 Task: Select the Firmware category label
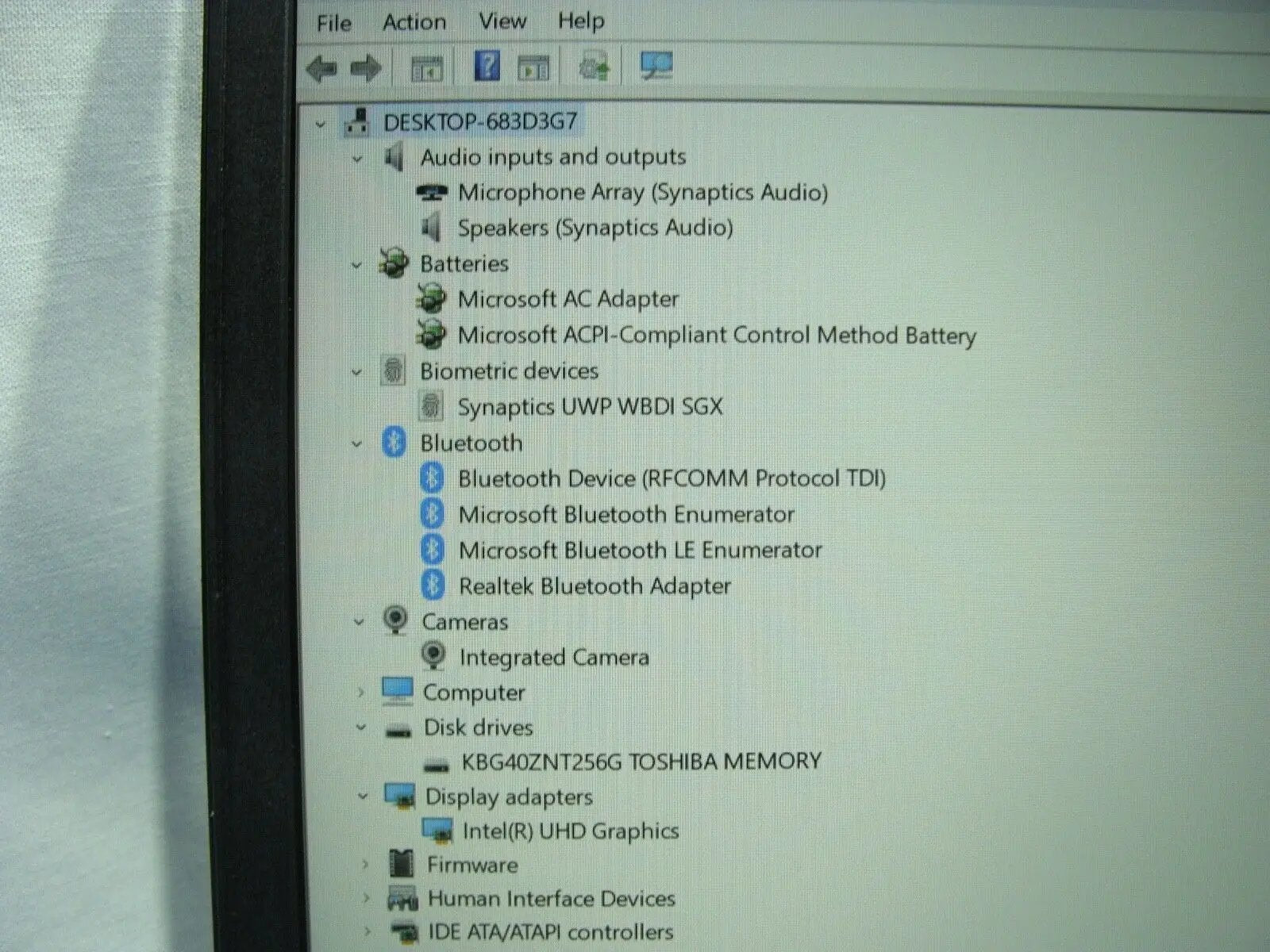pyautogui.click(x=472, y=864)
